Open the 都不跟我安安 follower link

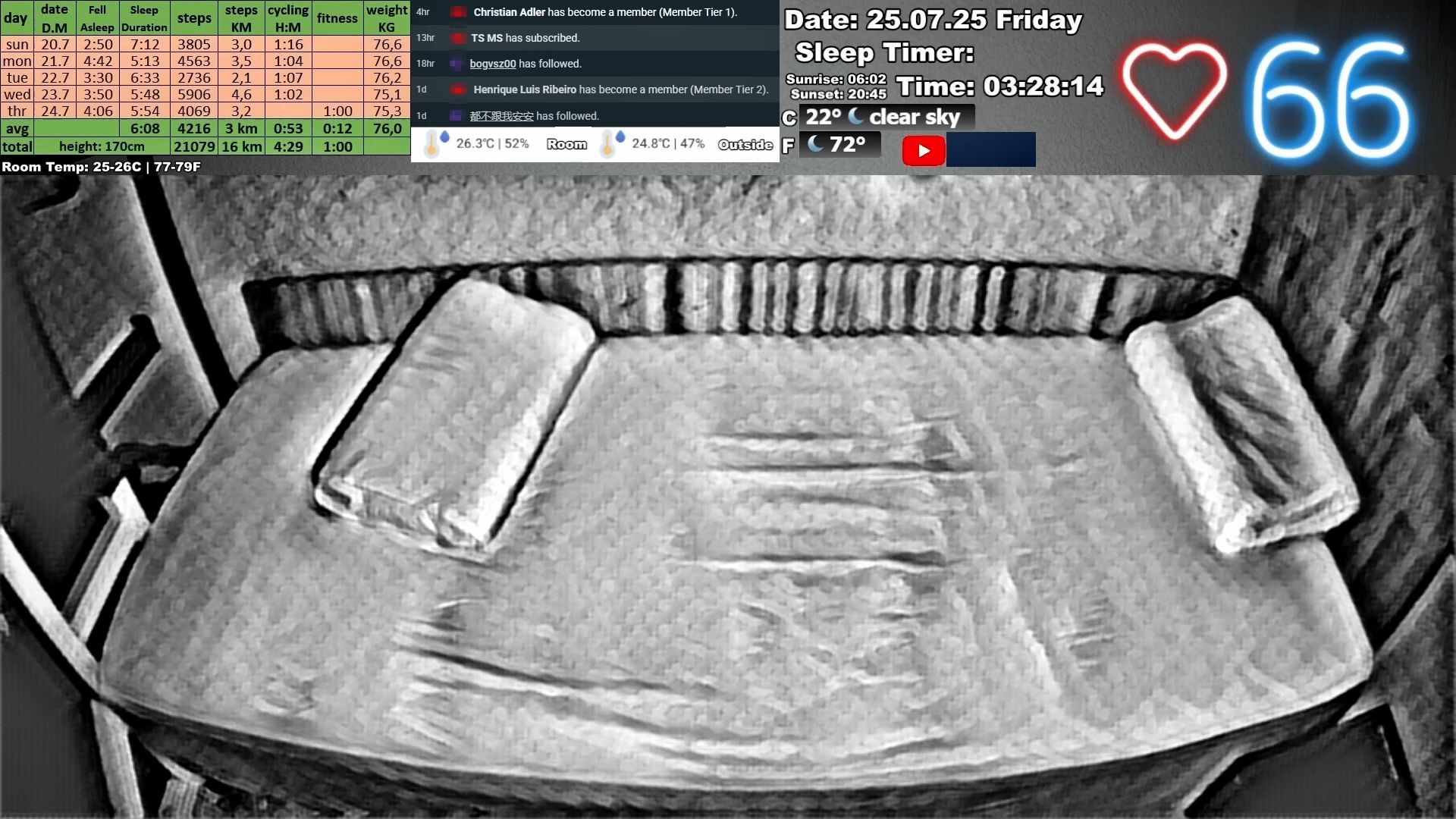tap(501, 116)
